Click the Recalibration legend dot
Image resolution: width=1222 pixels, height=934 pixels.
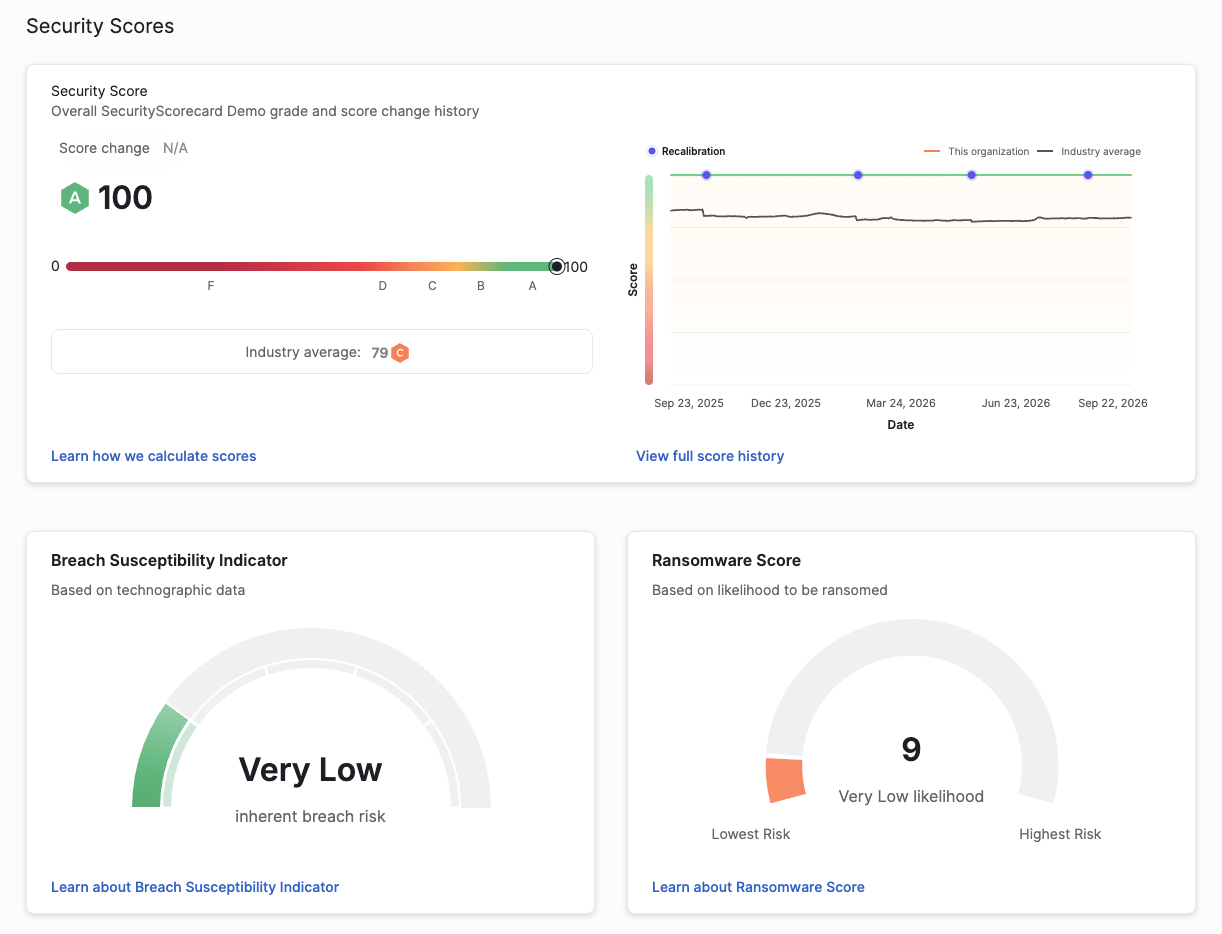(x=652, y=152)
